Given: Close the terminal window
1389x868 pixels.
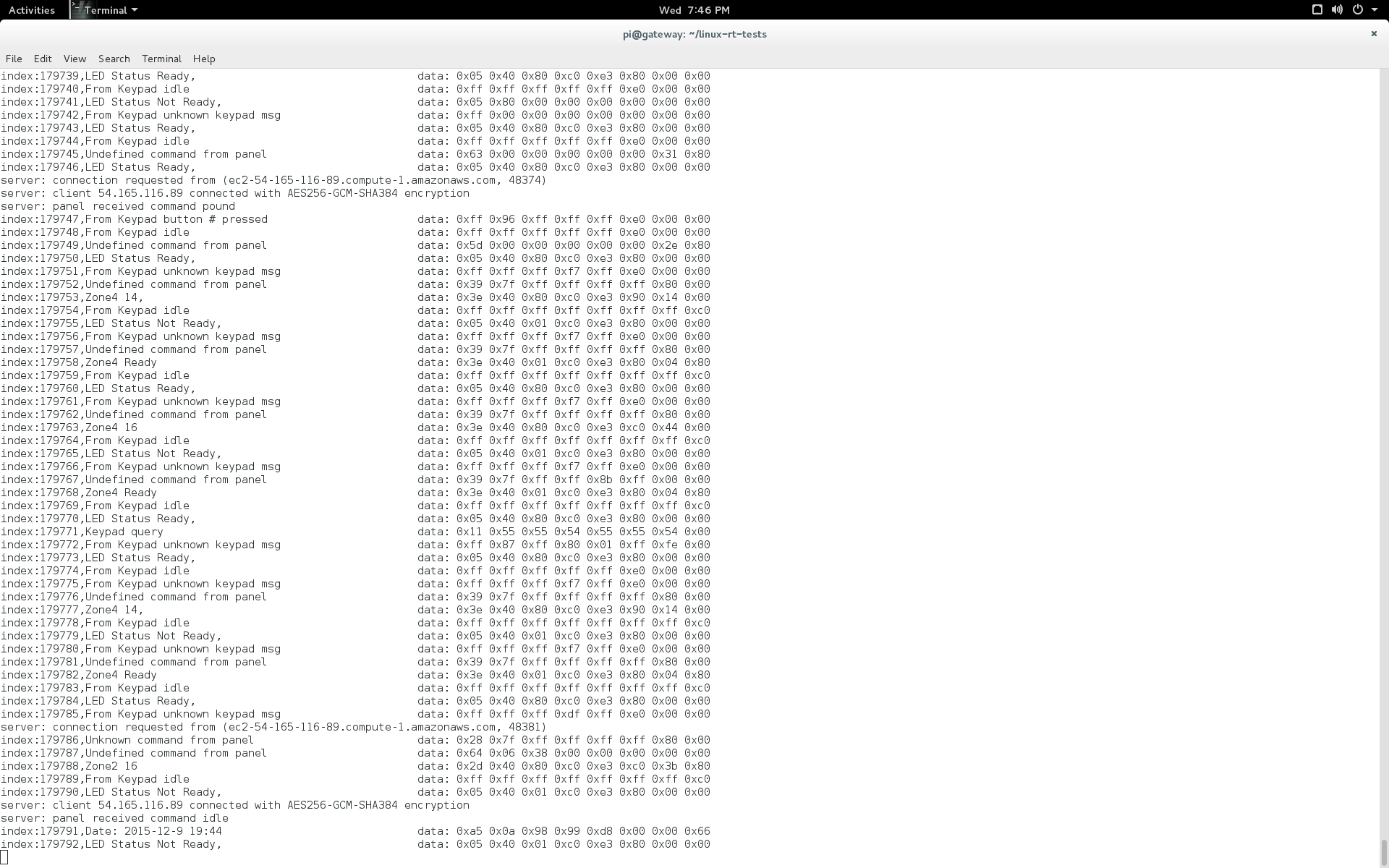Looking at the screenshot, I should click(1373, 33).
